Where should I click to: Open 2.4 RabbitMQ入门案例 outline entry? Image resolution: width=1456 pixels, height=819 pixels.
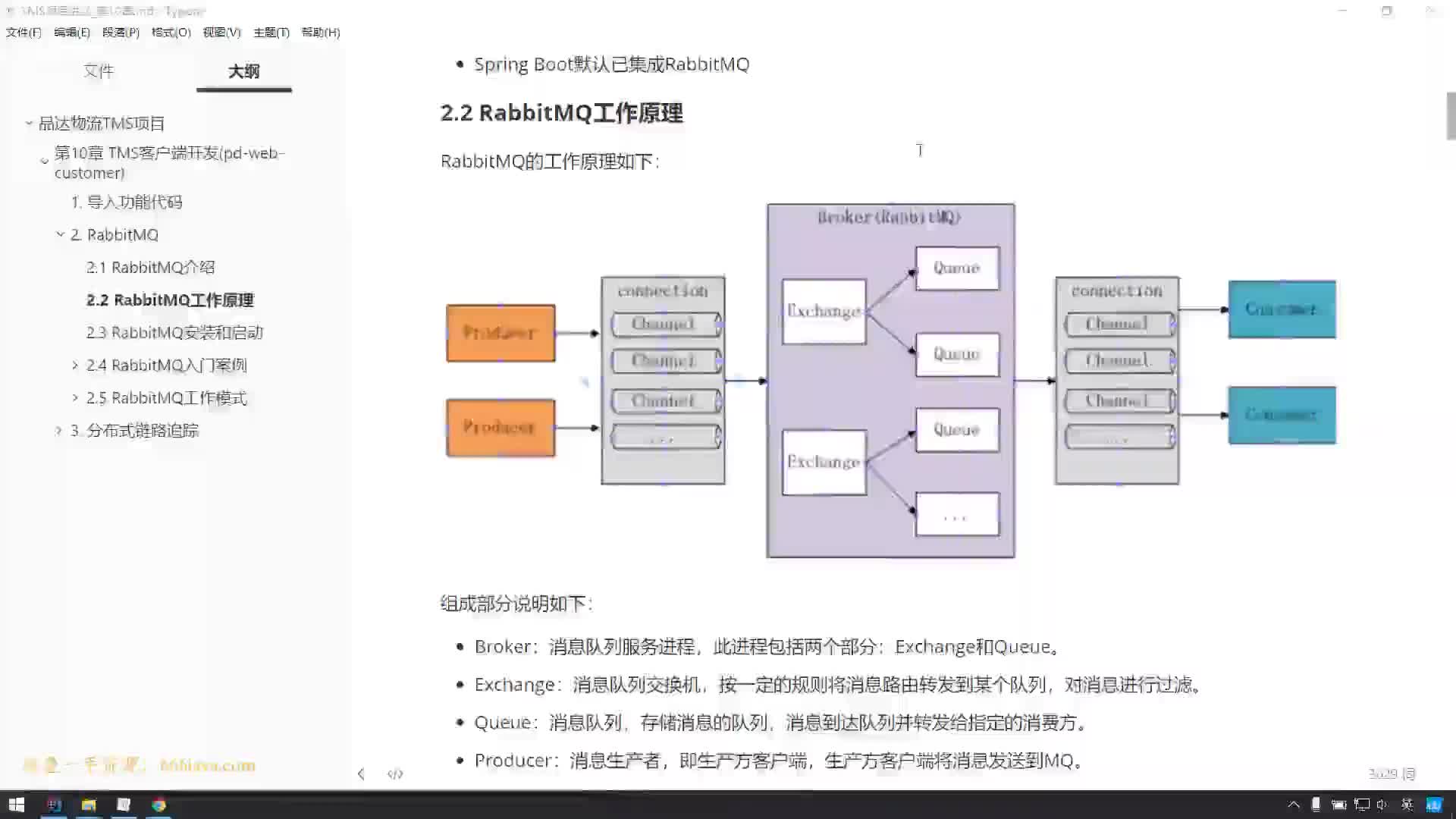click(x=166, y=365)
